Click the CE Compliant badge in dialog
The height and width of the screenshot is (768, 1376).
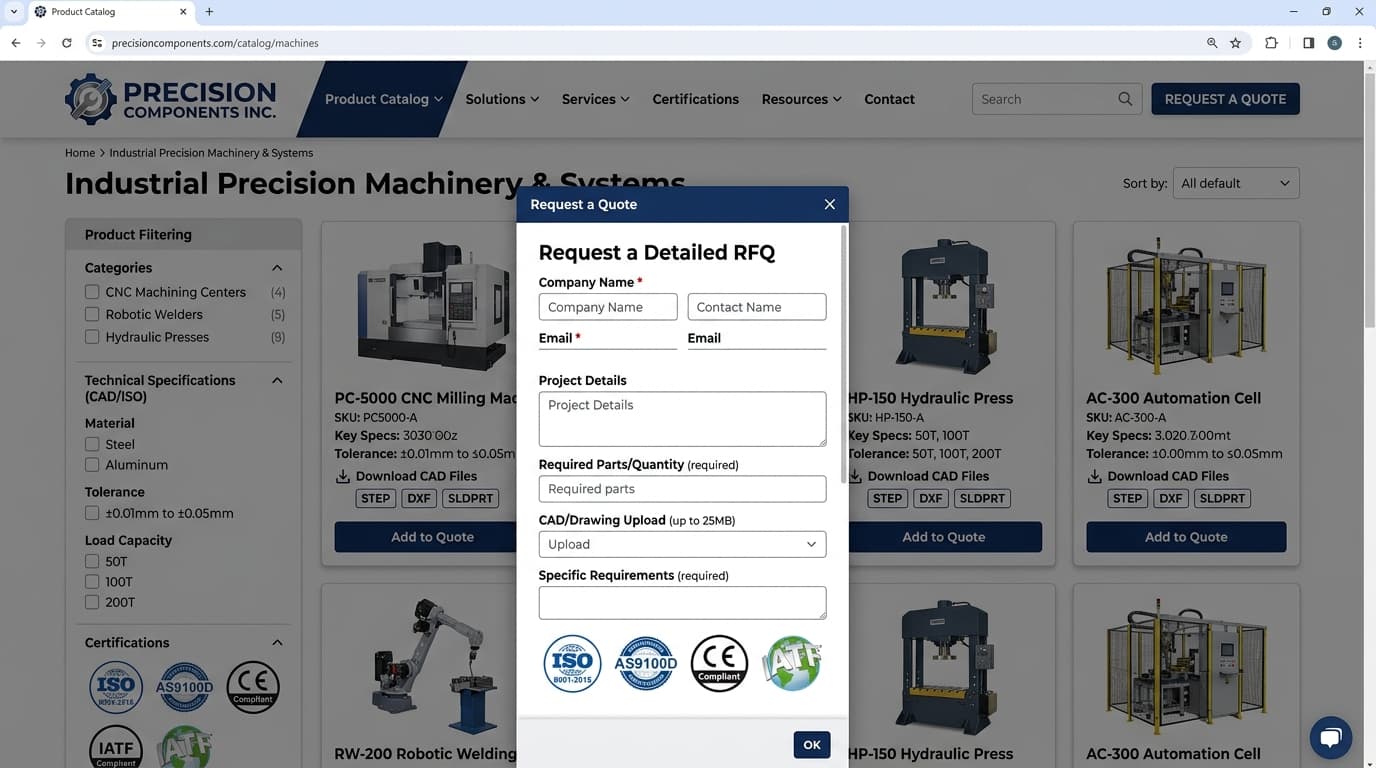719,663
